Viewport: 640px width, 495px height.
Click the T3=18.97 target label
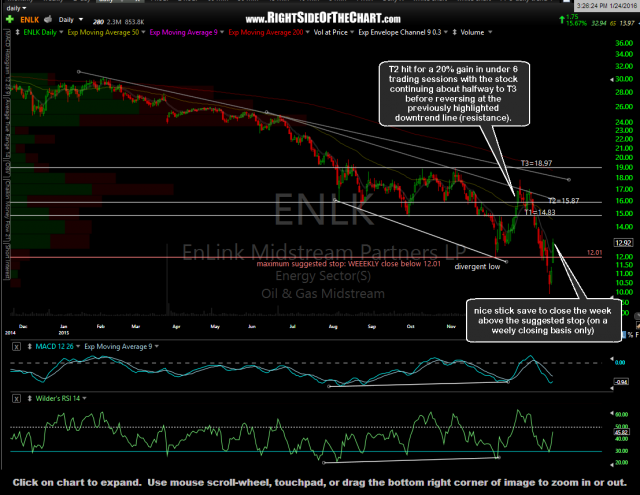click(536, 163)
